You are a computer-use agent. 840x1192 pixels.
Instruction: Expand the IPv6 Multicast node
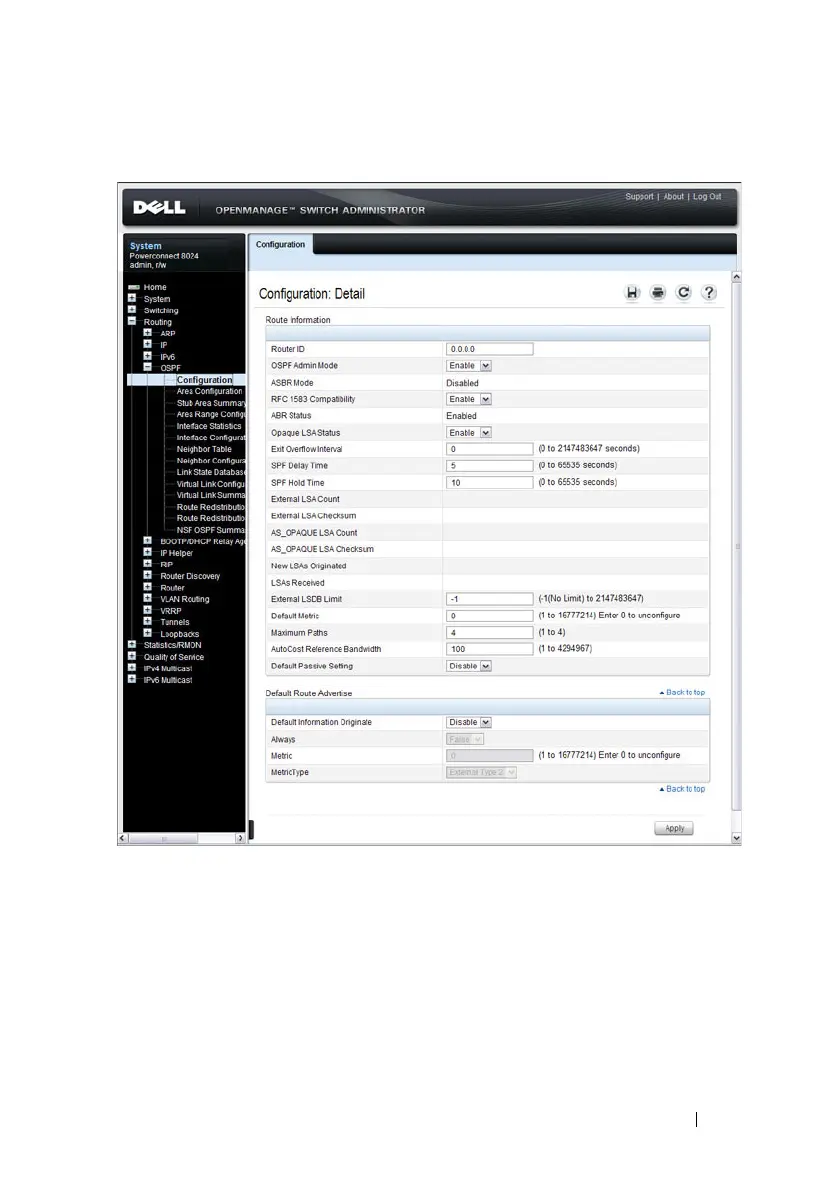coord(132,679)
